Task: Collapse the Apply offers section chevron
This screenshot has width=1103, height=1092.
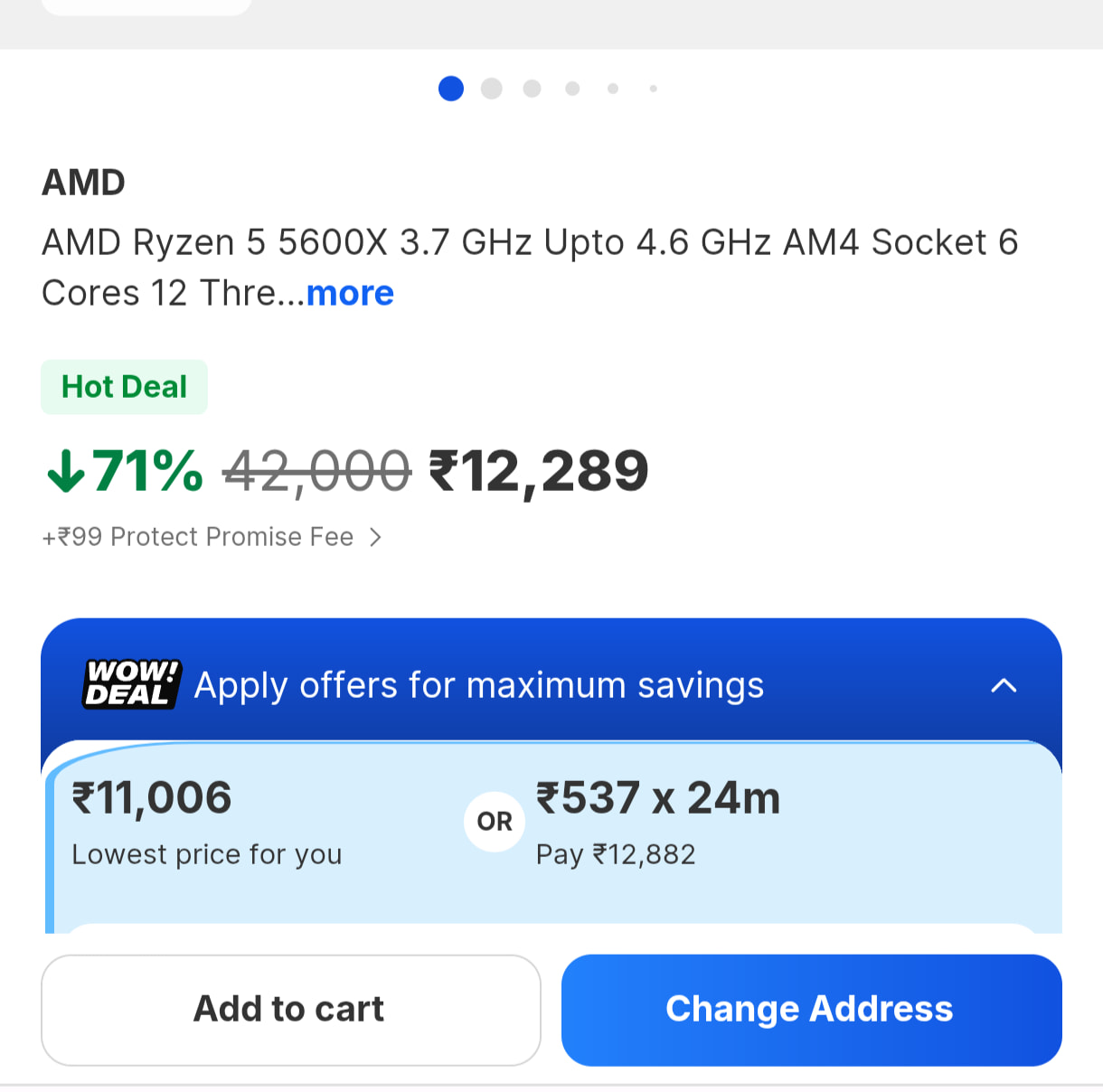Action: [x=1004, y=685]
